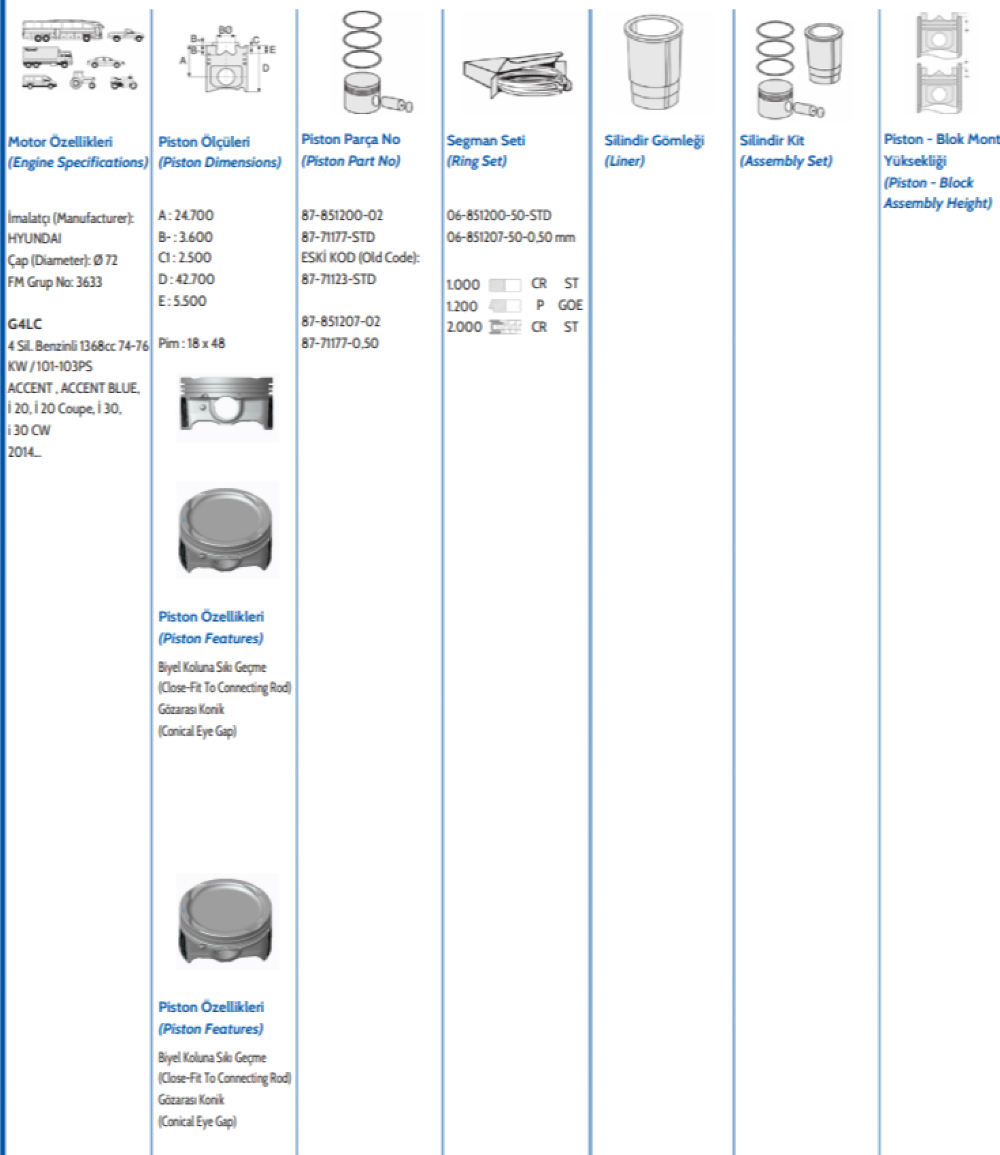Click part number 87-851207-02
1000x1155 pixels.
[x=342, y=322]
